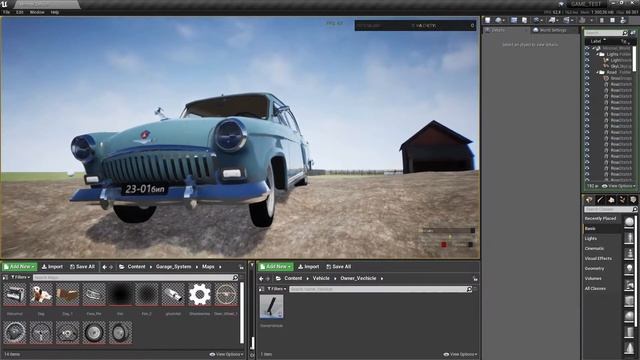Click the Eject from player icon
This screenshot has height=360, width=640.
pos(623,20)
